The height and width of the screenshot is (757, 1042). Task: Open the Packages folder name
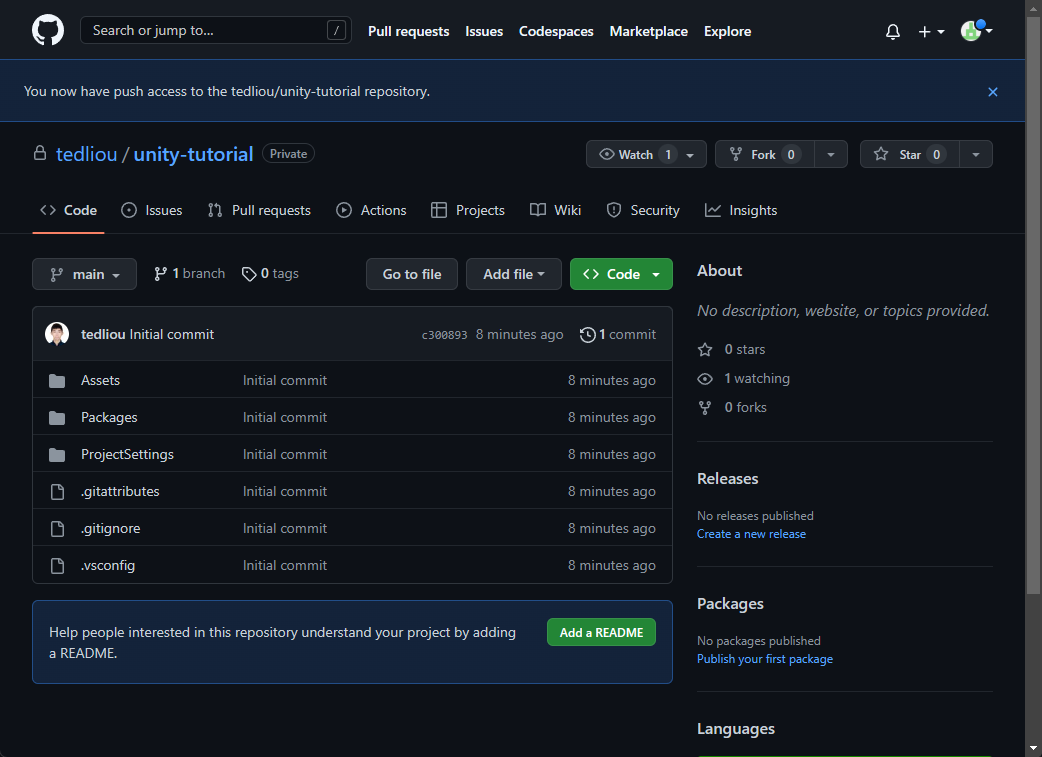click(109, 418)
